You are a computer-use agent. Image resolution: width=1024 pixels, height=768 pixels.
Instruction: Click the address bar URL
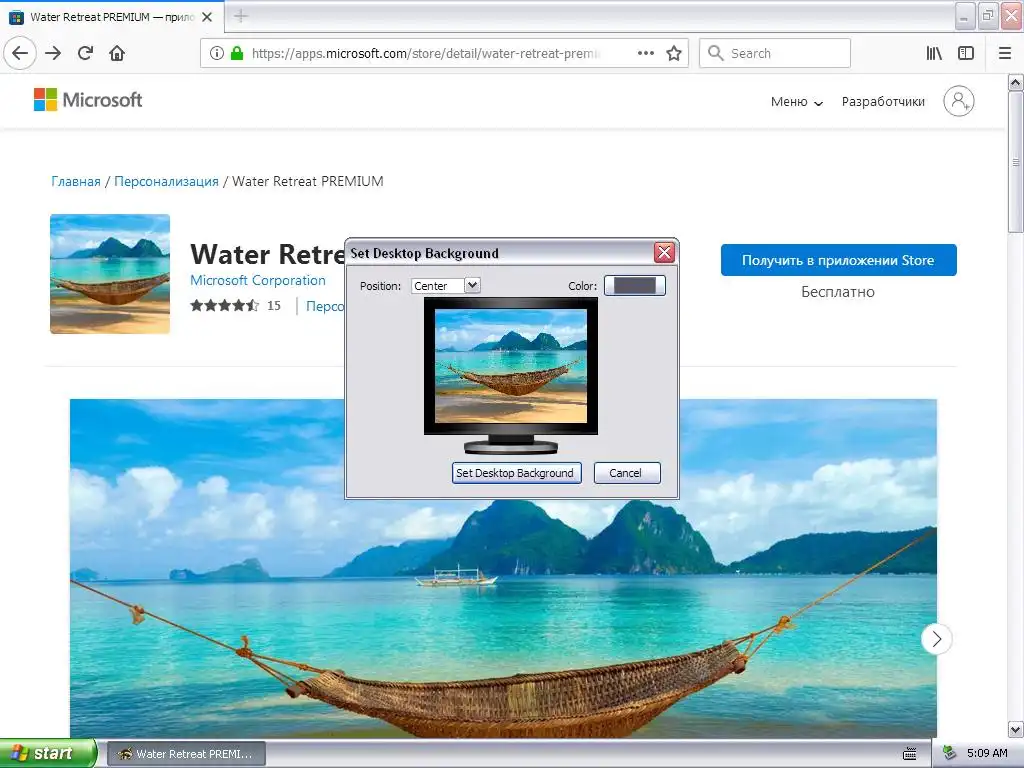coord(424,53)
